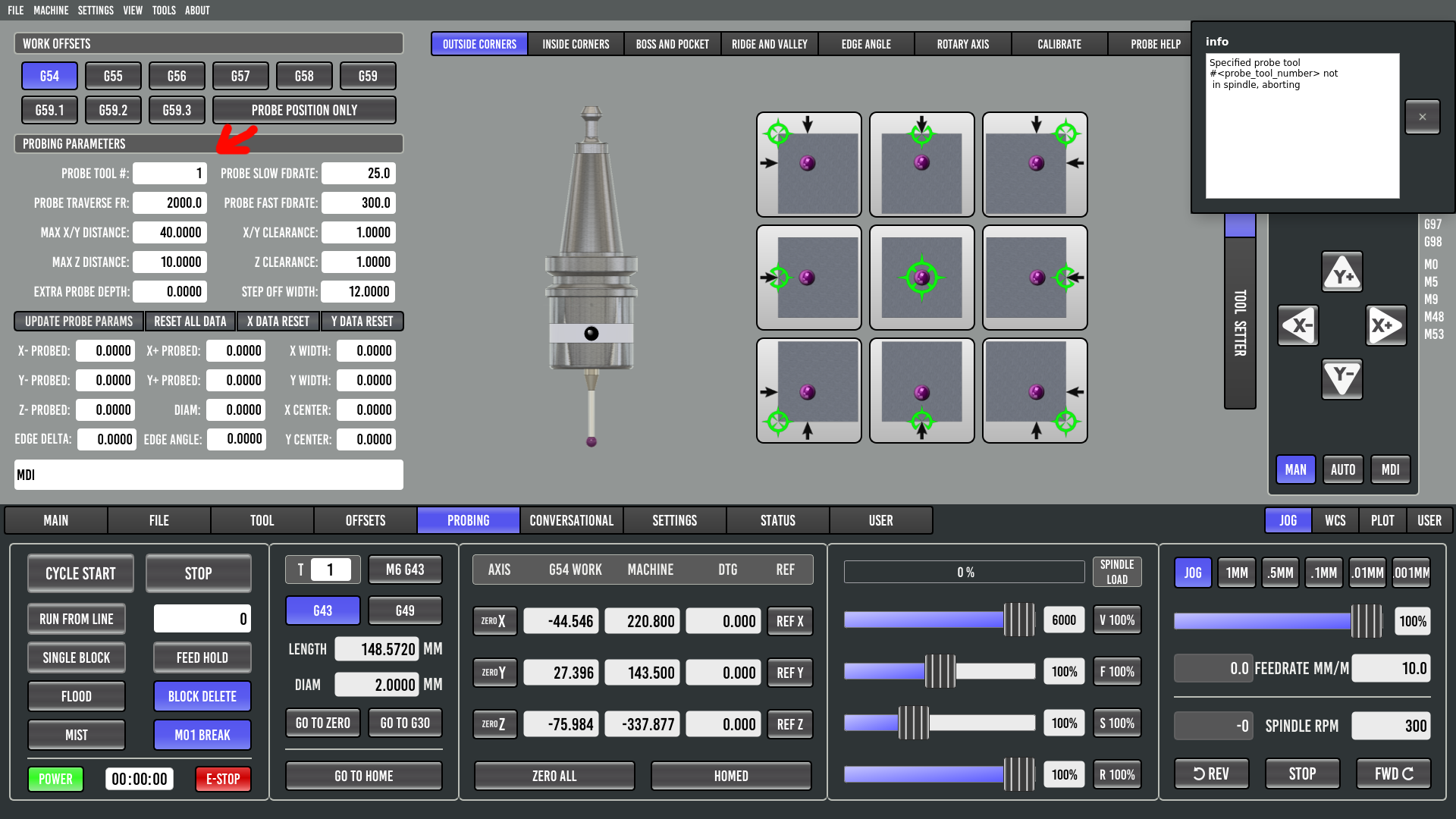
Task: Open the CALIBRATE tab
Action: [1059, 44]
